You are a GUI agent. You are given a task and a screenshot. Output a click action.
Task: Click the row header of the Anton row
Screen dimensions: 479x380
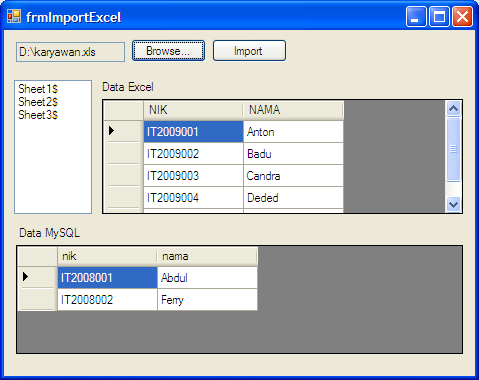click(x=123, y=132)
